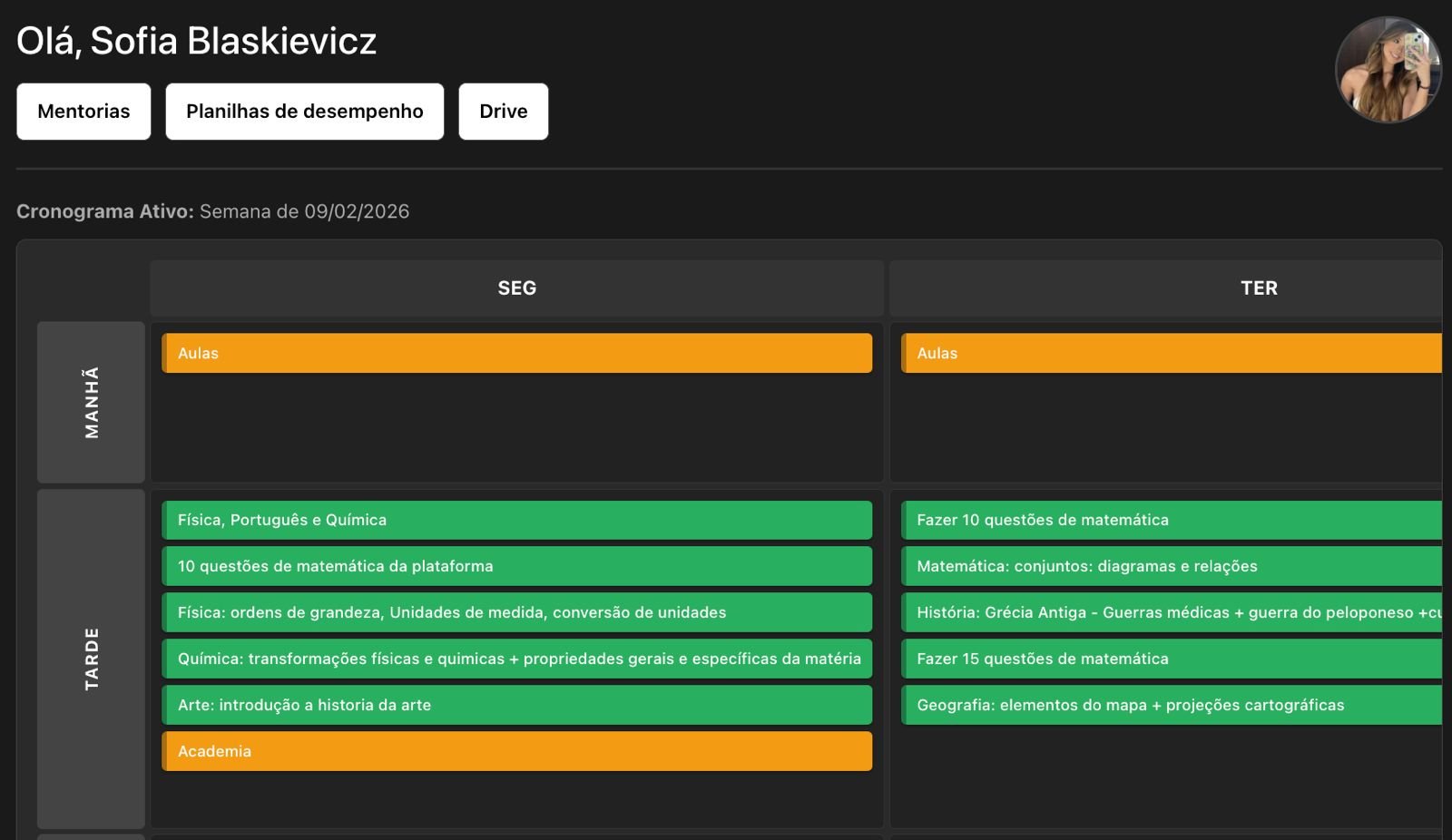The image size is (1452, 840).
Task: Select Matemática: conjuntos diagramas e relações
Action: coord(1171,566)
